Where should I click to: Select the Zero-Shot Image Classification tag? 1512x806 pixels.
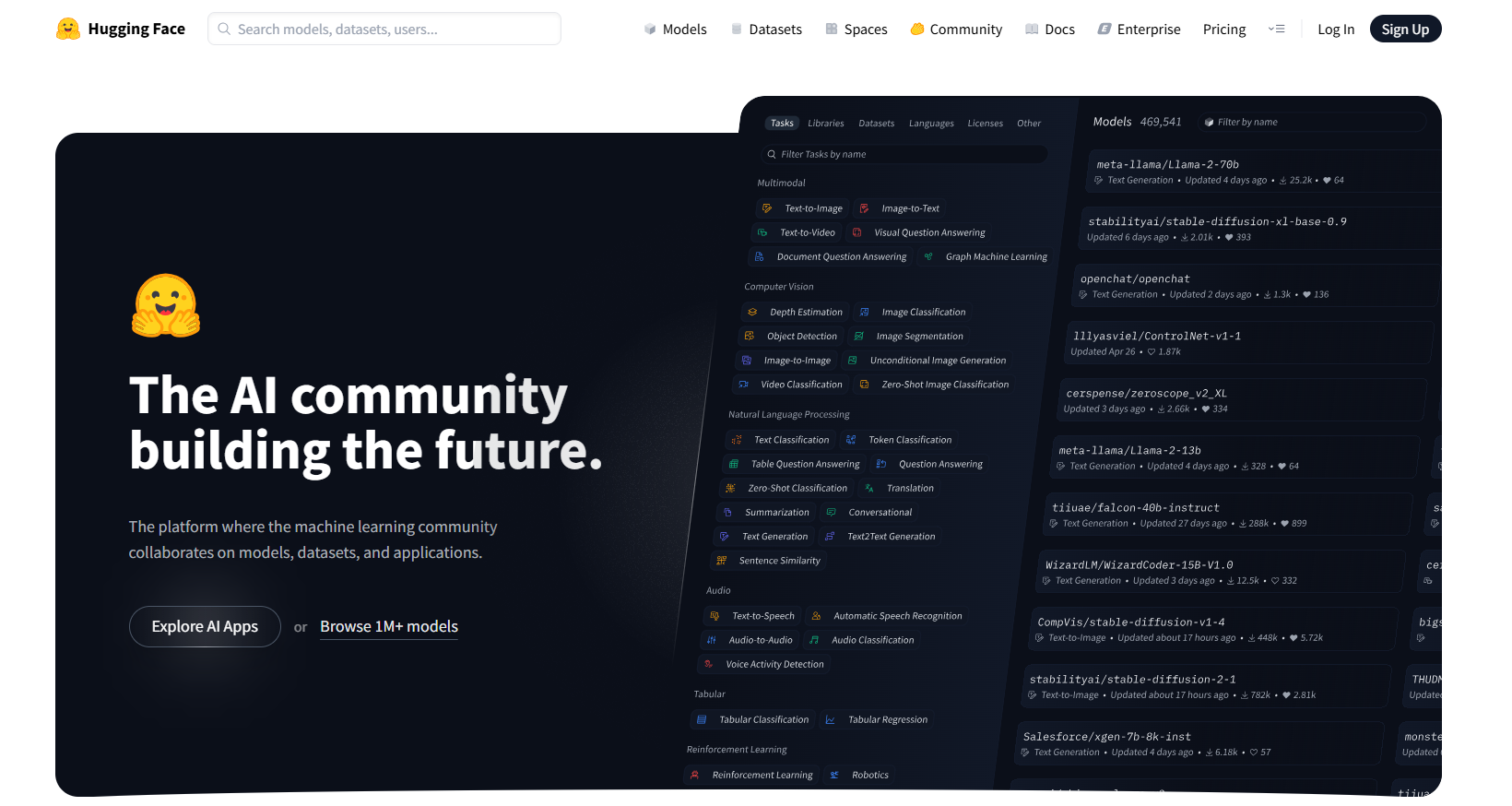[935, 385]
